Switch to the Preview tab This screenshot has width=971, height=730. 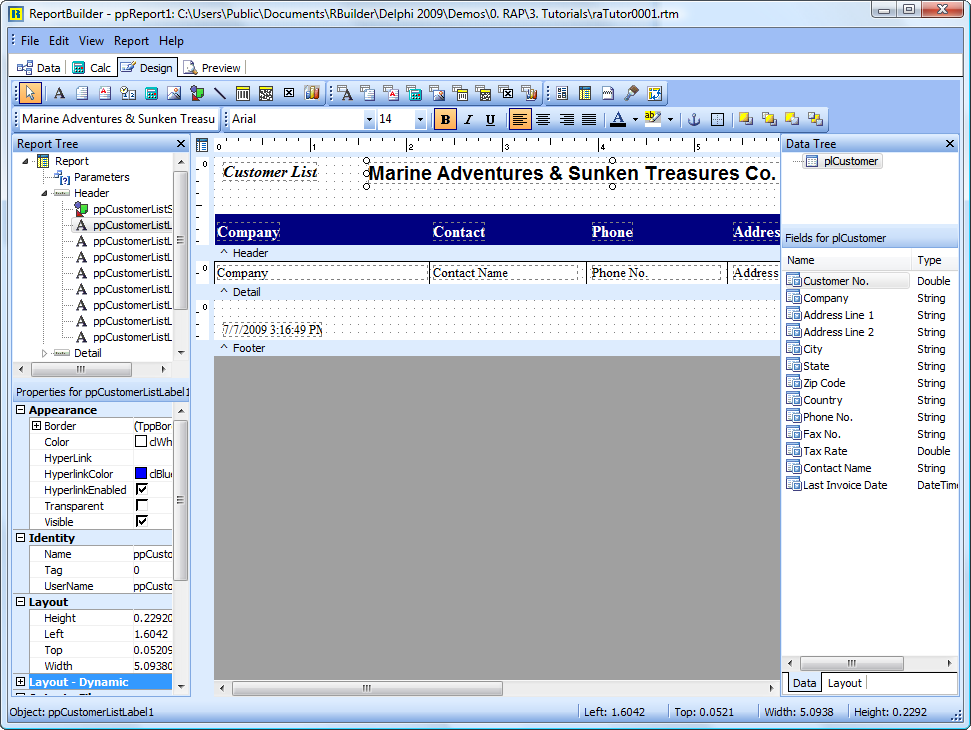click(x=212, y=67)
